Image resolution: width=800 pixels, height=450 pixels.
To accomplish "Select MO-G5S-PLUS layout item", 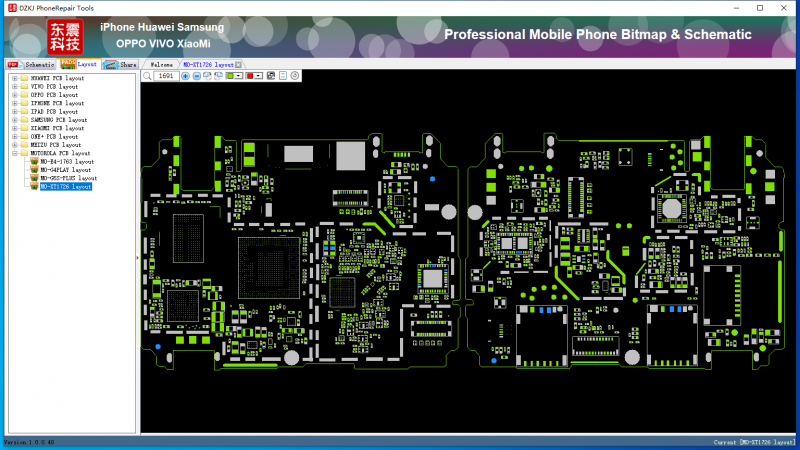I will coord(68,178).
